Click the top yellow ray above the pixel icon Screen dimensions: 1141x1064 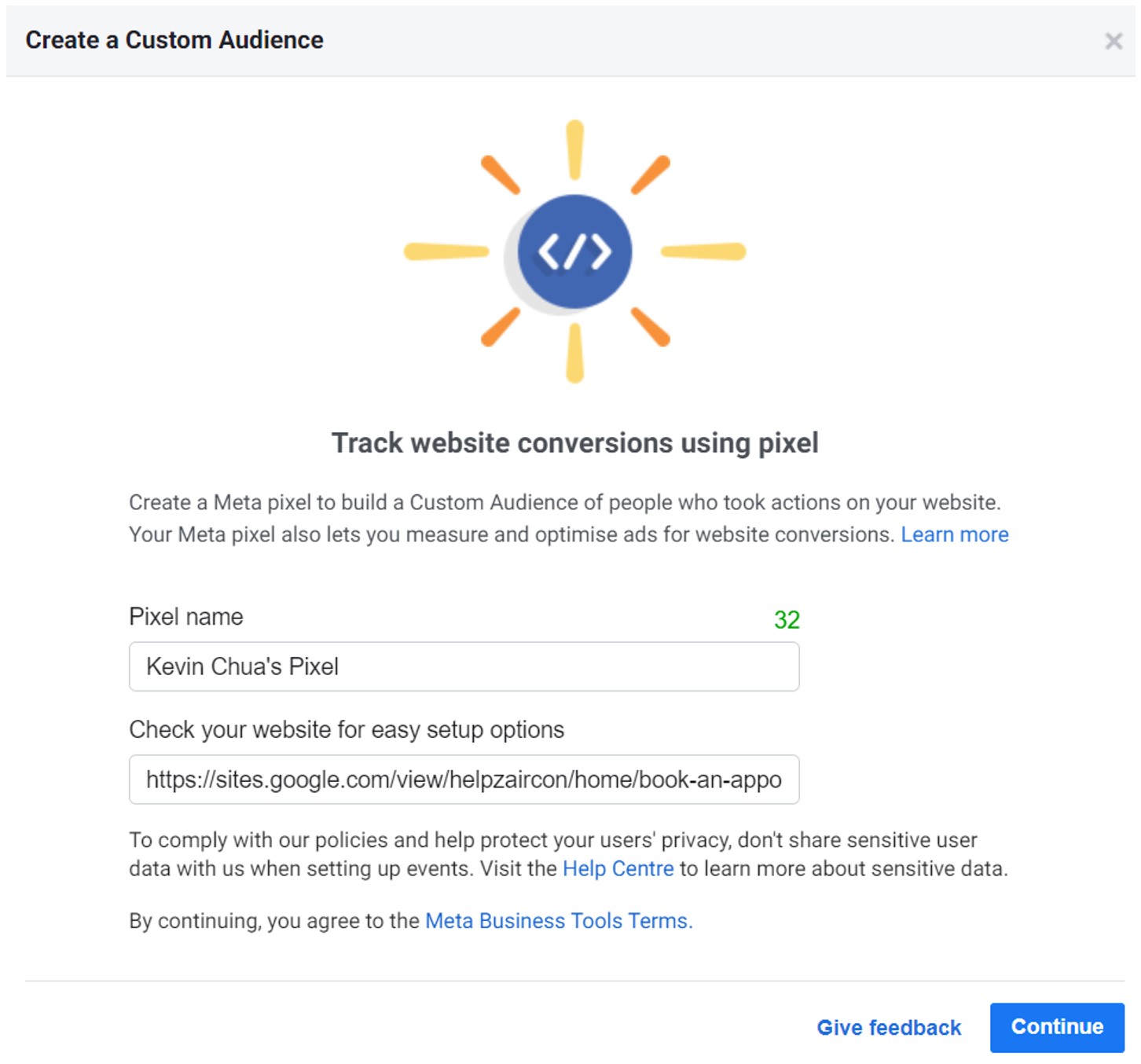coord(575,150)
